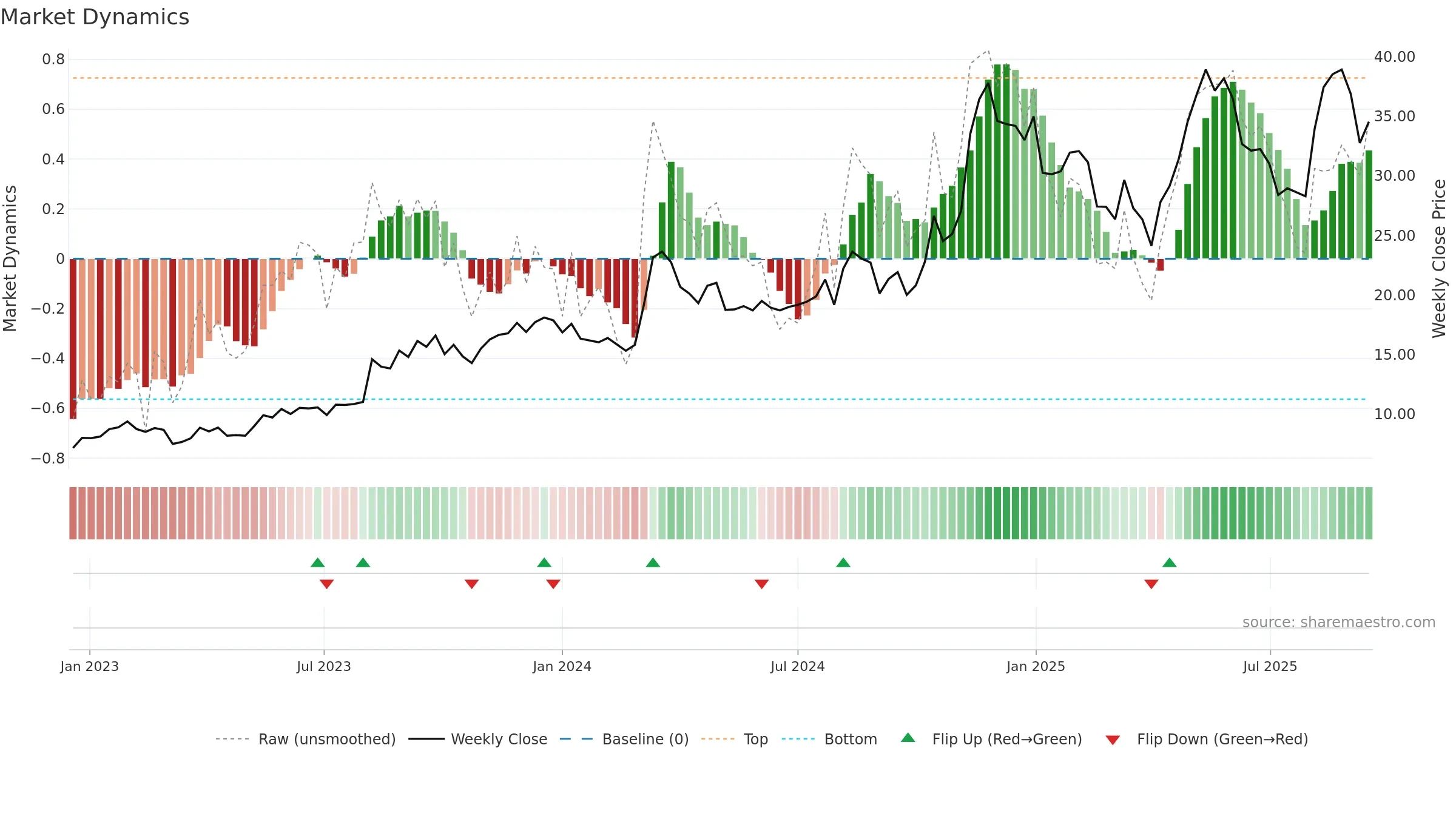Click the flip-up marker just before Jul 2023

(x=317, y=562)
